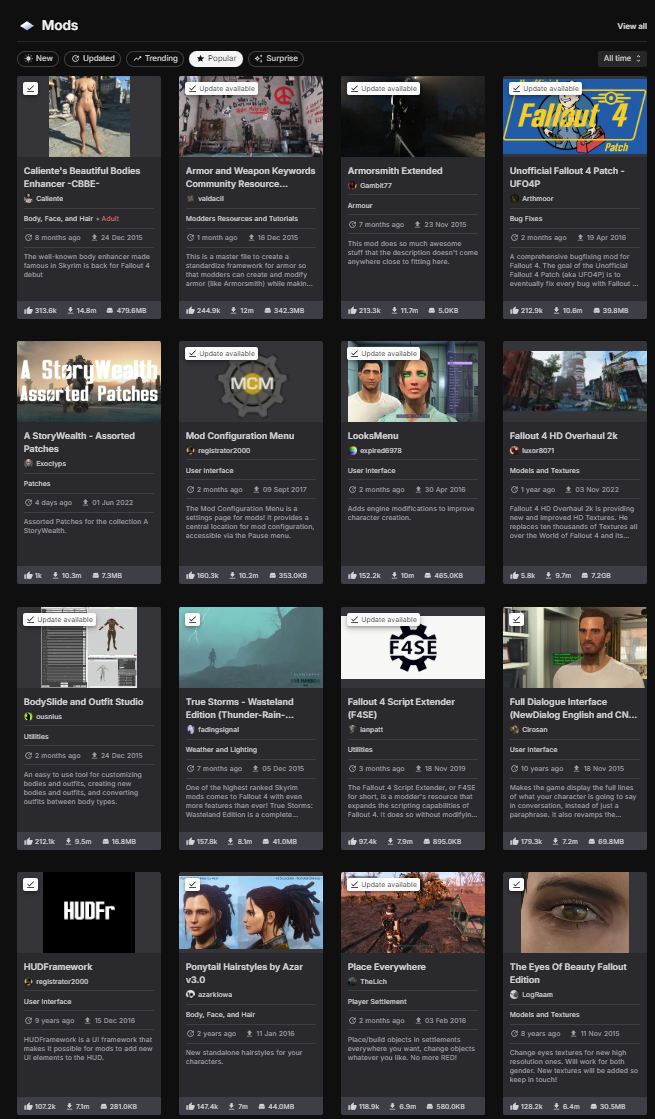Screen dimensions: 655x1119
Task: Select the Popular filter tab
Action: pyautogui.click(x=216, y=59)
